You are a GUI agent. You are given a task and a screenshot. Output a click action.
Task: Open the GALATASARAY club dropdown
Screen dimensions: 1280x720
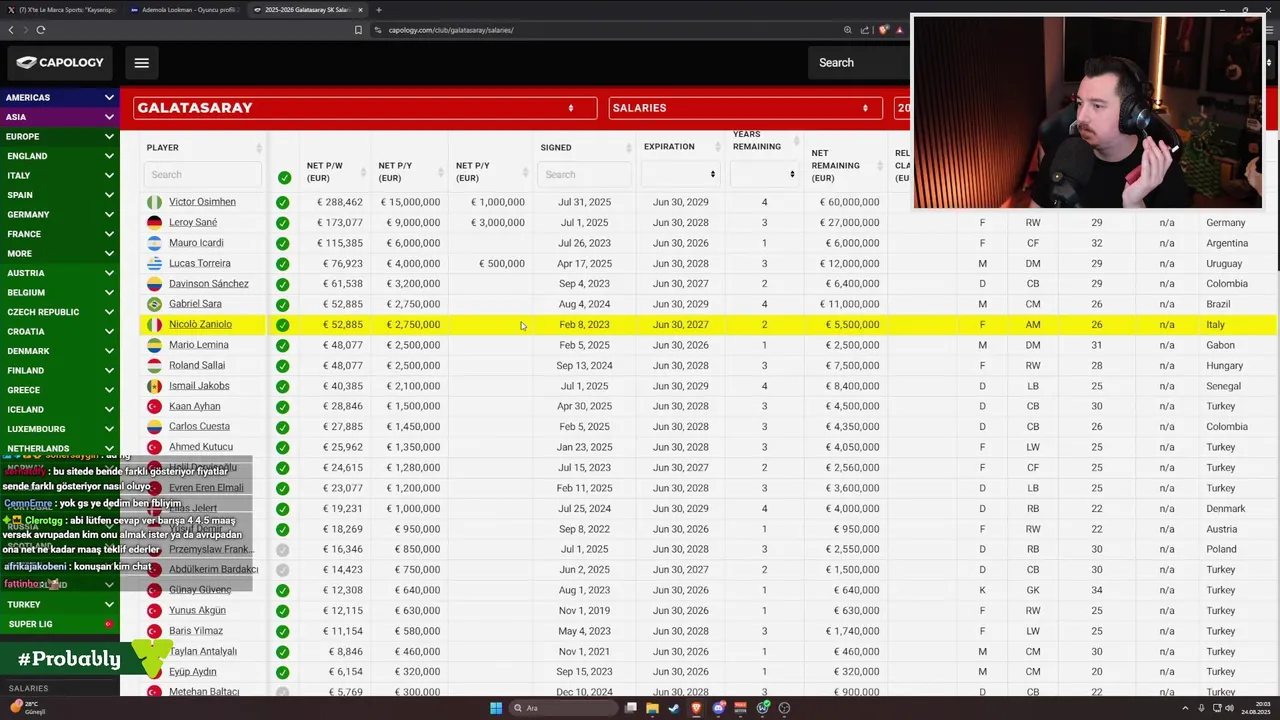click(x=365, y=108)
